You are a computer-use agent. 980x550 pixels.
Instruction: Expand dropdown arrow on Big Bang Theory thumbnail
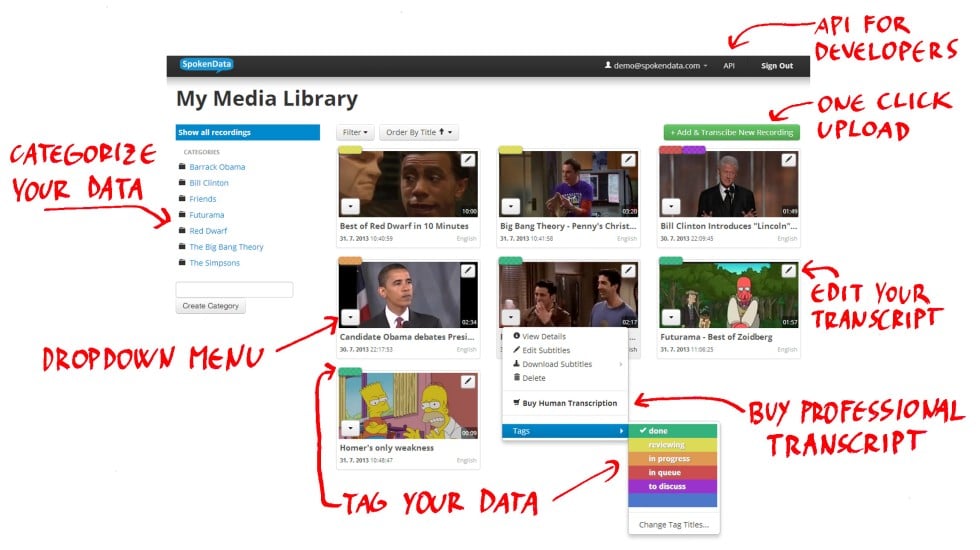pos(511,206)
